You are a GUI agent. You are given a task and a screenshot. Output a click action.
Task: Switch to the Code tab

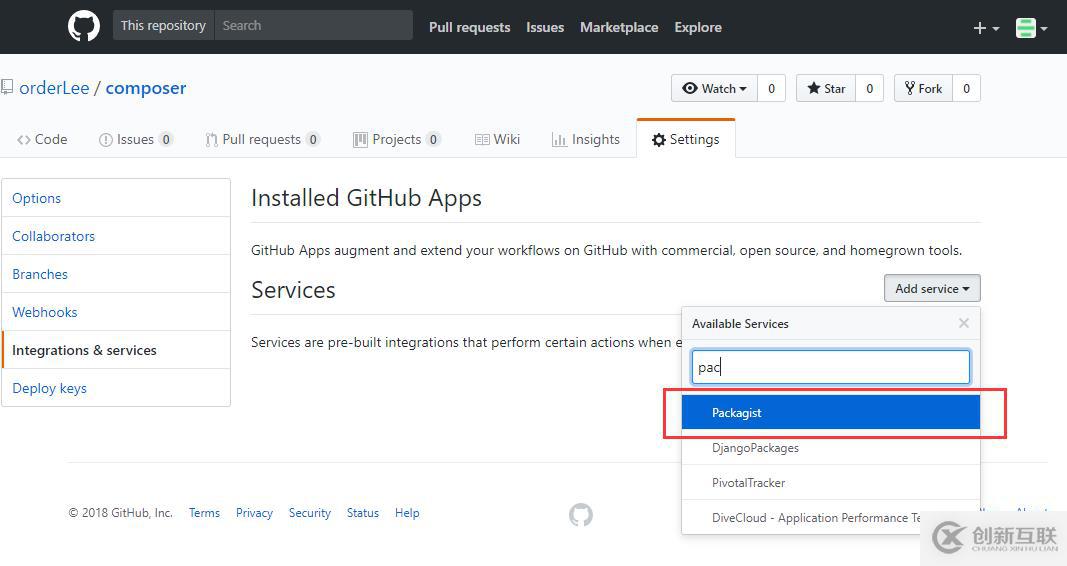tap(42, 139)
